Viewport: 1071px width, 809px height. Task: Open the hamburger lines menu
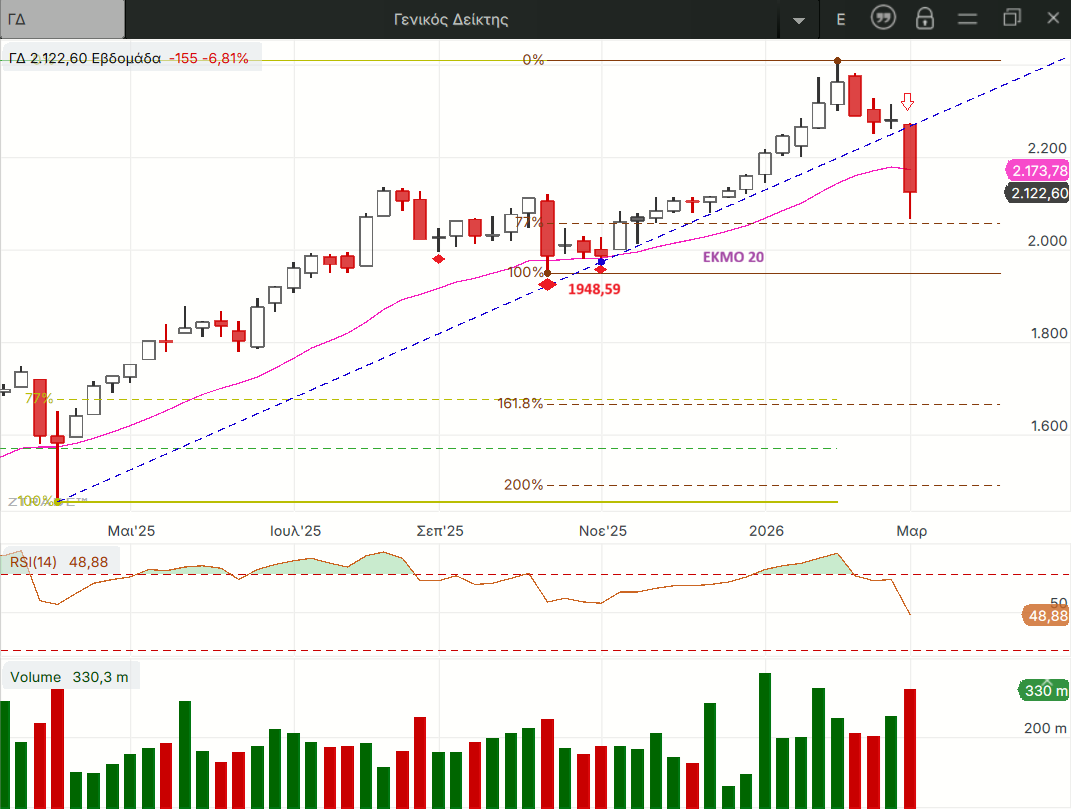coord(967,18)
